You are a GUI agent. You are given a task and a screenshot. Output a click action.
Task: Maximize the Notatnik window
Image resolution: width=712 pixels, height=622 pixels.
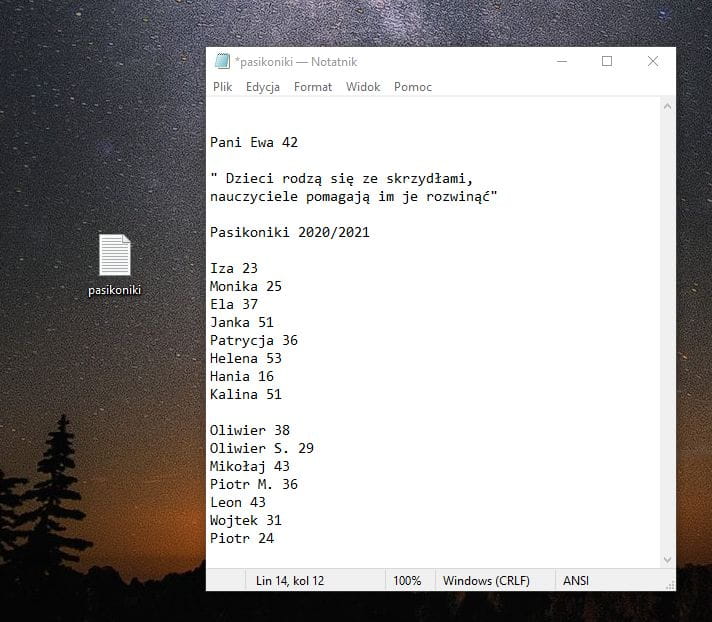(606, 62)
